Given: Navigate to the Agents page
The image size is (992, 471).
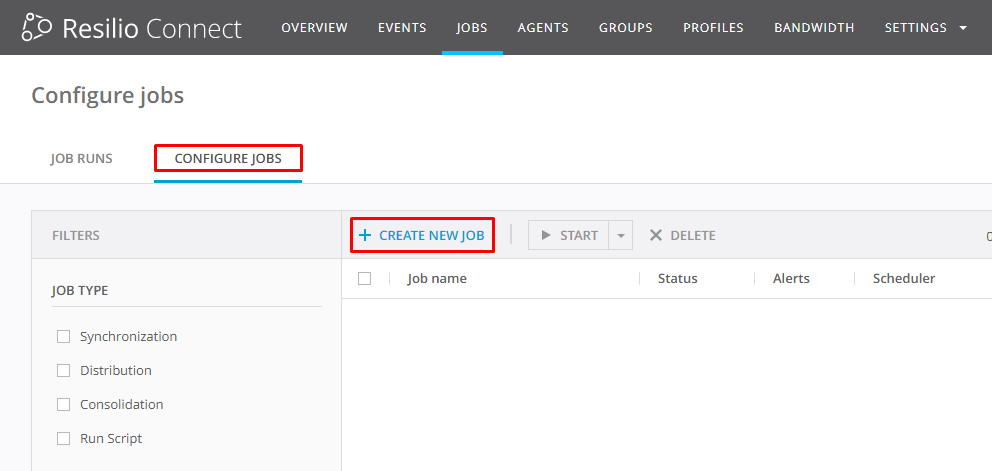Looking at the screenshot, I should (x=543, y=28).
